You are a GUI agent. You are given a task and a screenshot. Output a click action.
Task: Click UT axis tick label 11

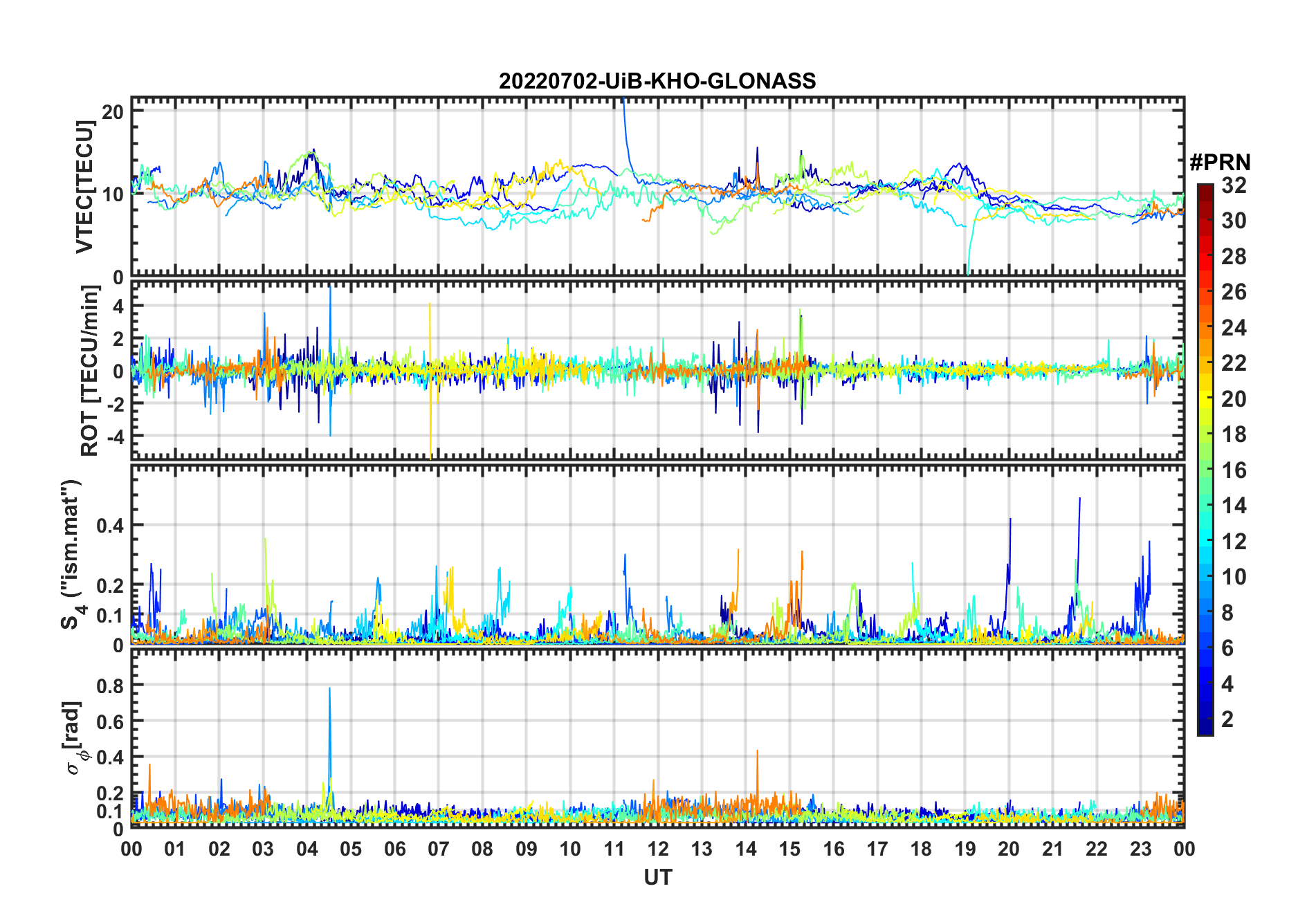tap(614, 849)
